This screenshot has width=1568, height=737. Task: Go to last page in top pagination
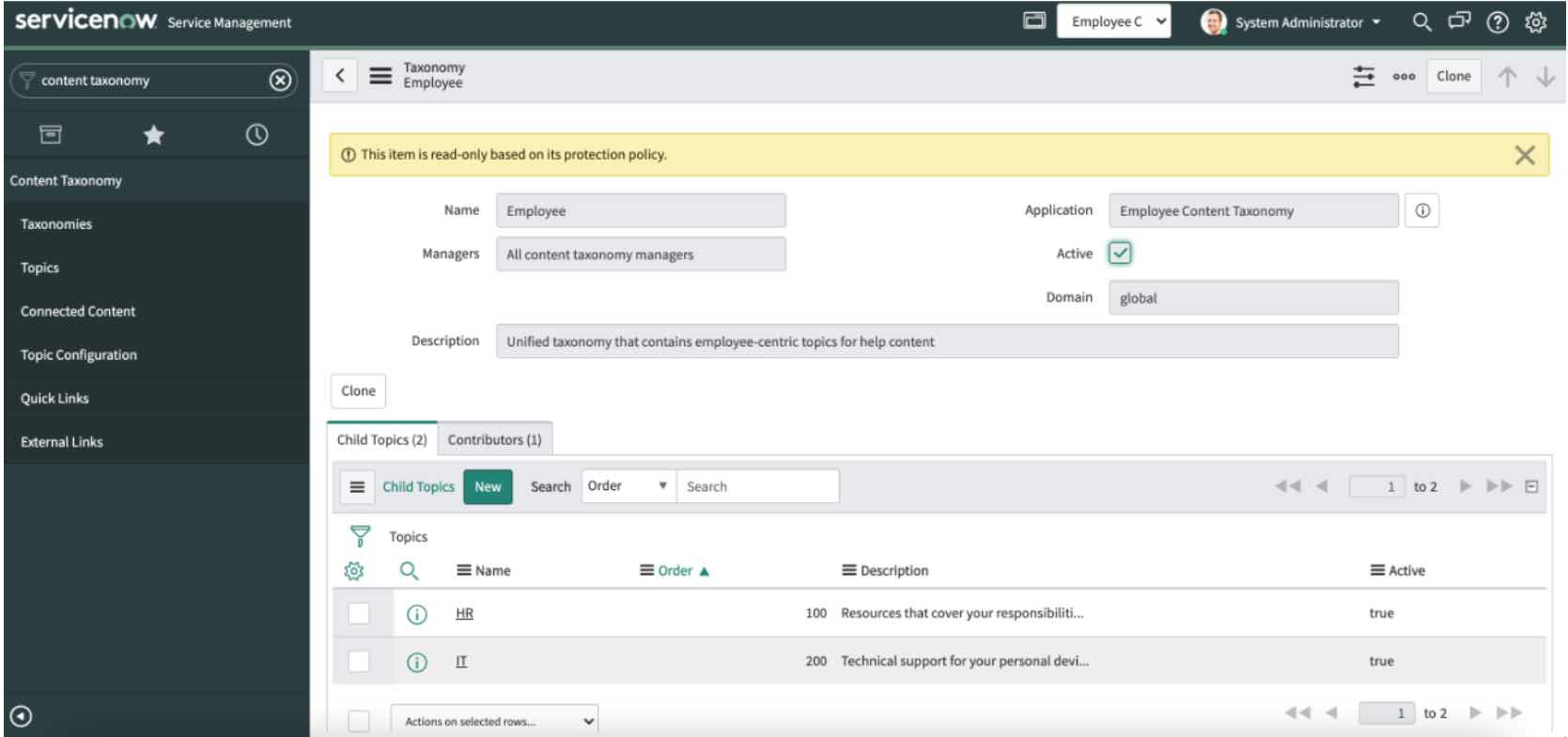coord(1499,486)
